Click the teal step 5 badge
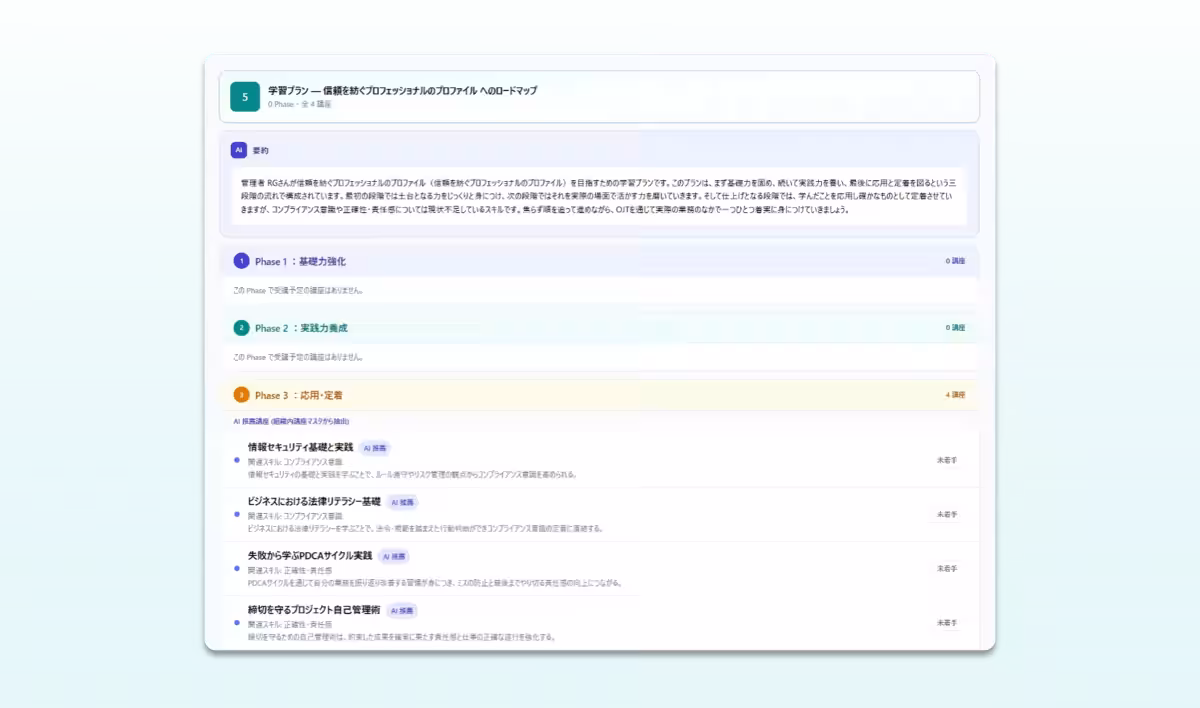Screen dimensions: 1200x708 pos(245,96)
